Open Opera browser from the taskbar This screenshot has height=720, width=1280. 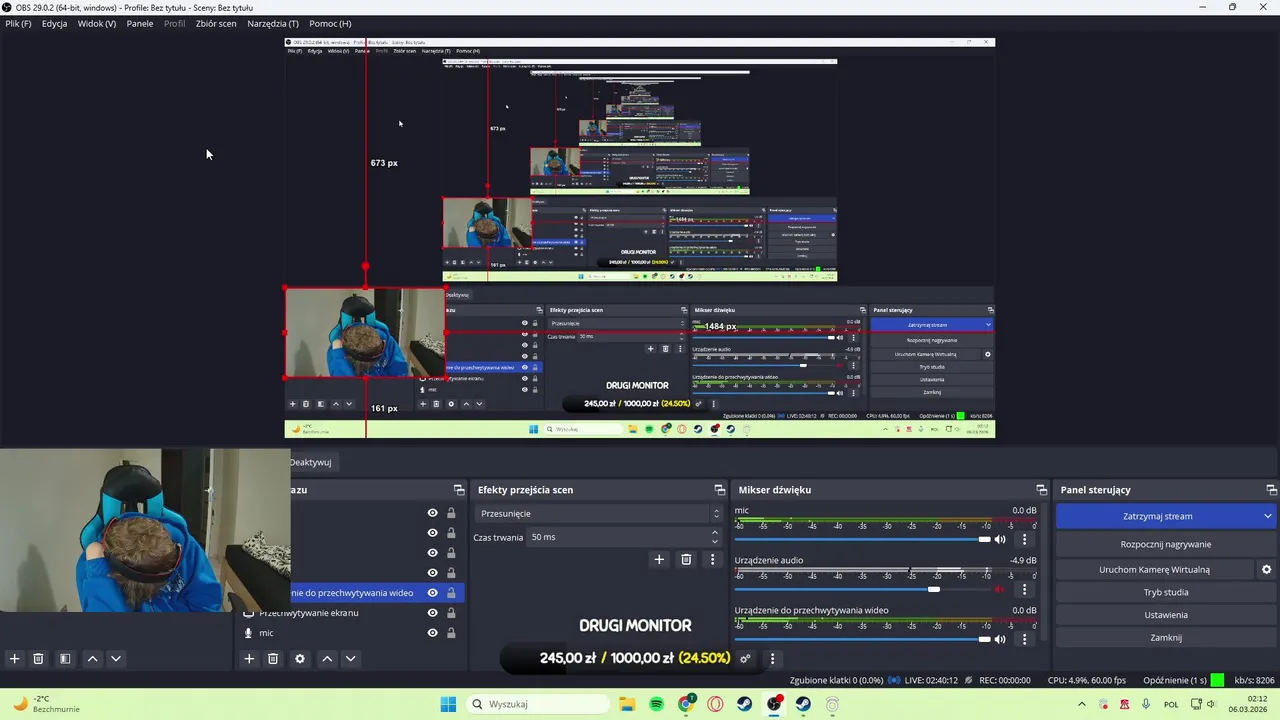tap(715, 704)
